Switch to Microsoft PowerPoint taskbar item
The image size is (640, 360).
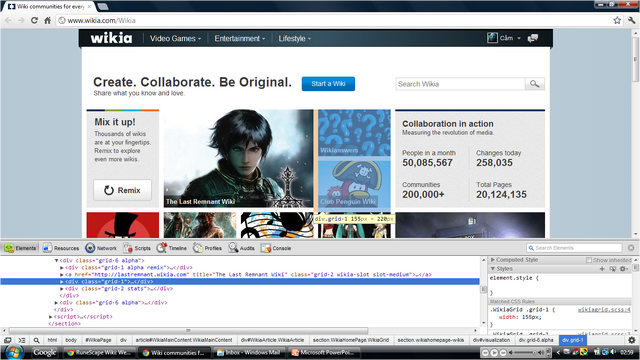click(x=323, y=353)
